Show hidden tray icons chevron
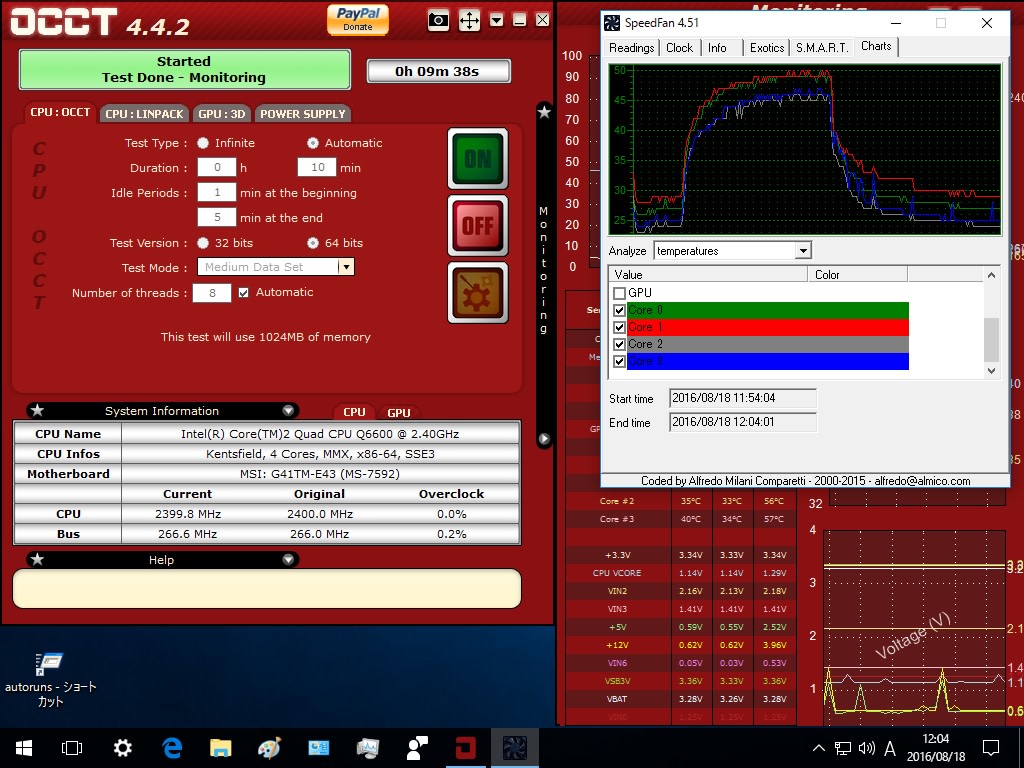 [818, 748]
